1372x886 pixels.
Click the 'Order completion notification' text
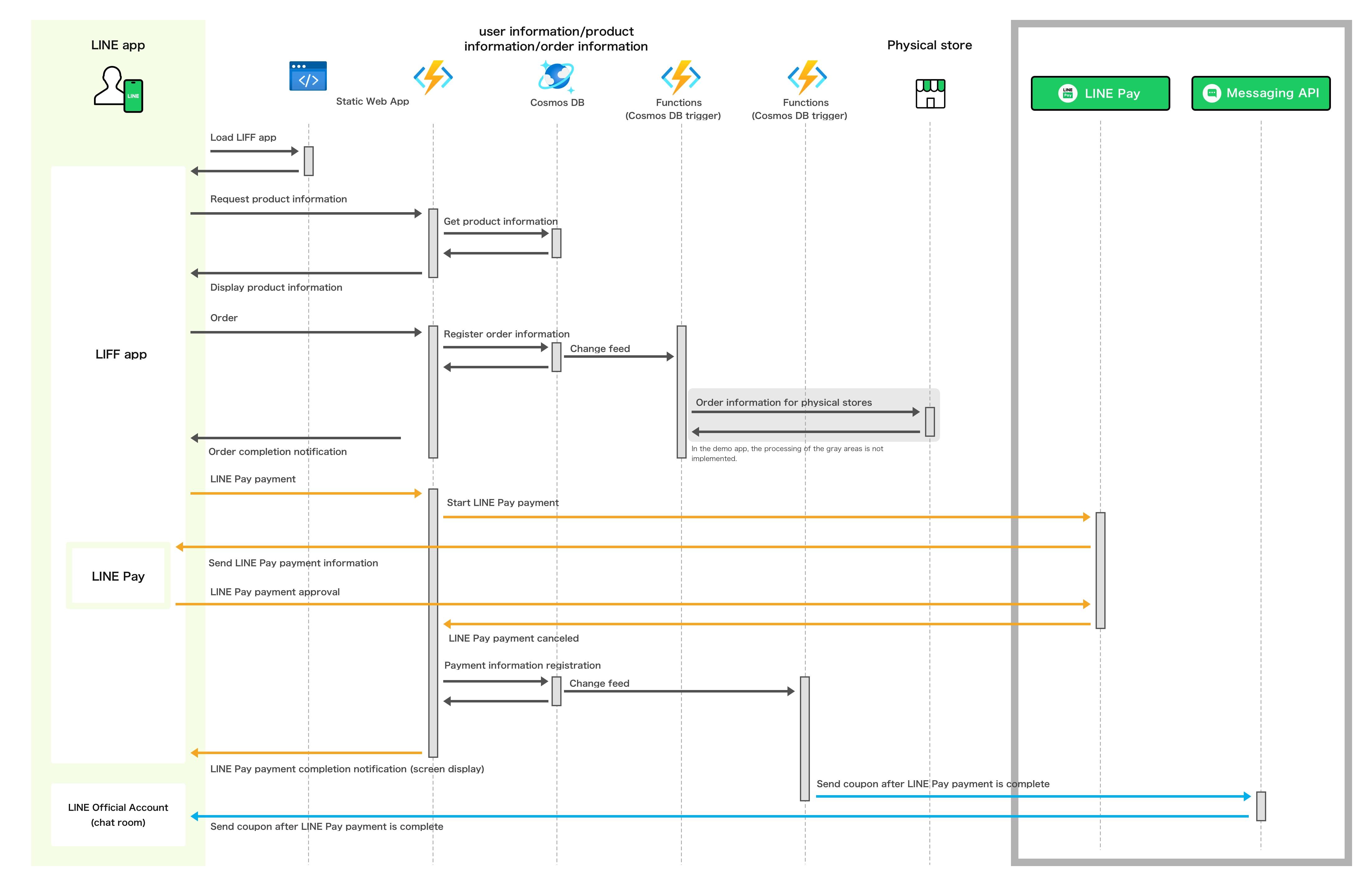[277, 452]
